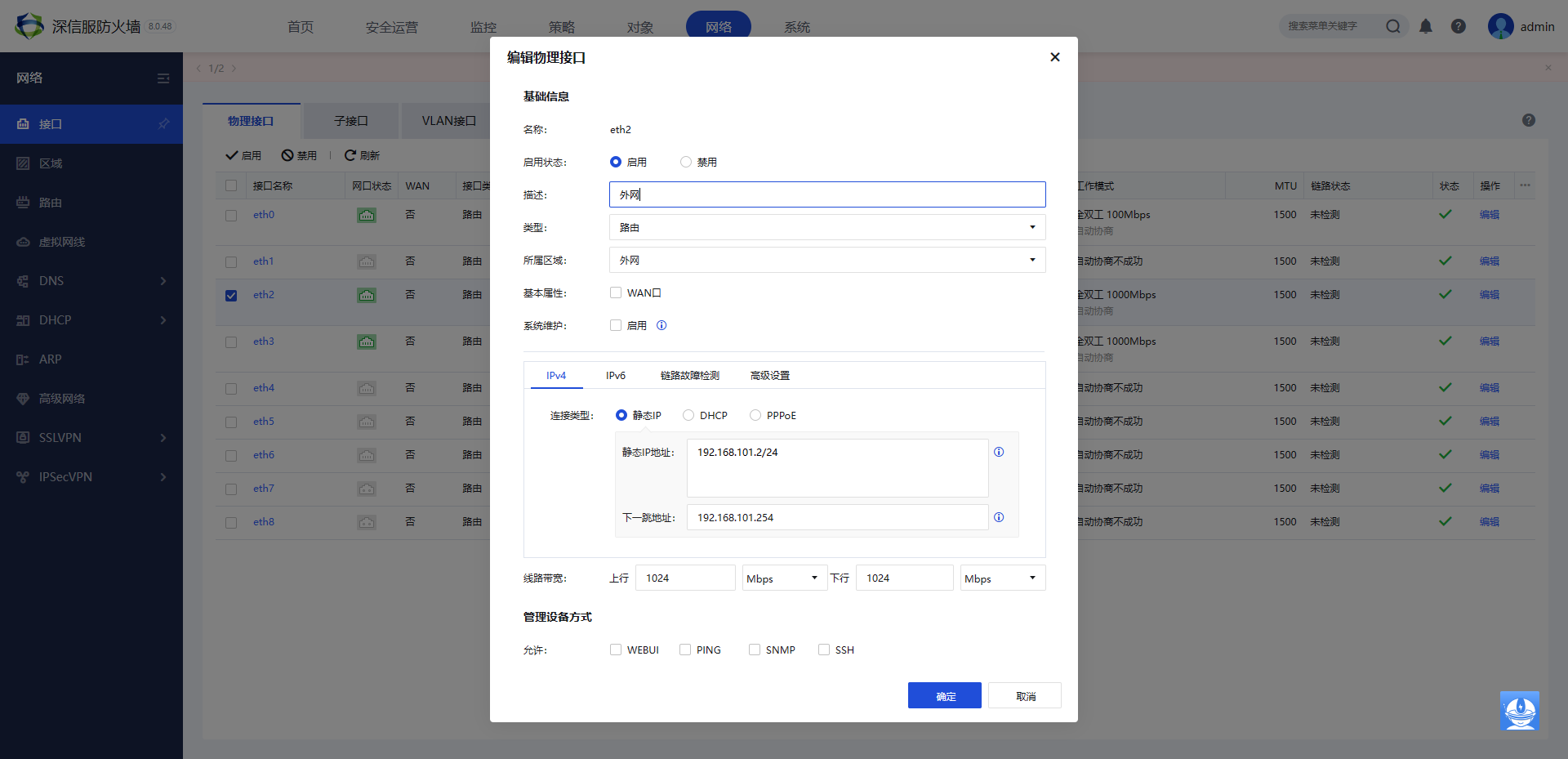Select the 静态IP connection type
The image size is (1568, 759).
click(x=621, y=415)
